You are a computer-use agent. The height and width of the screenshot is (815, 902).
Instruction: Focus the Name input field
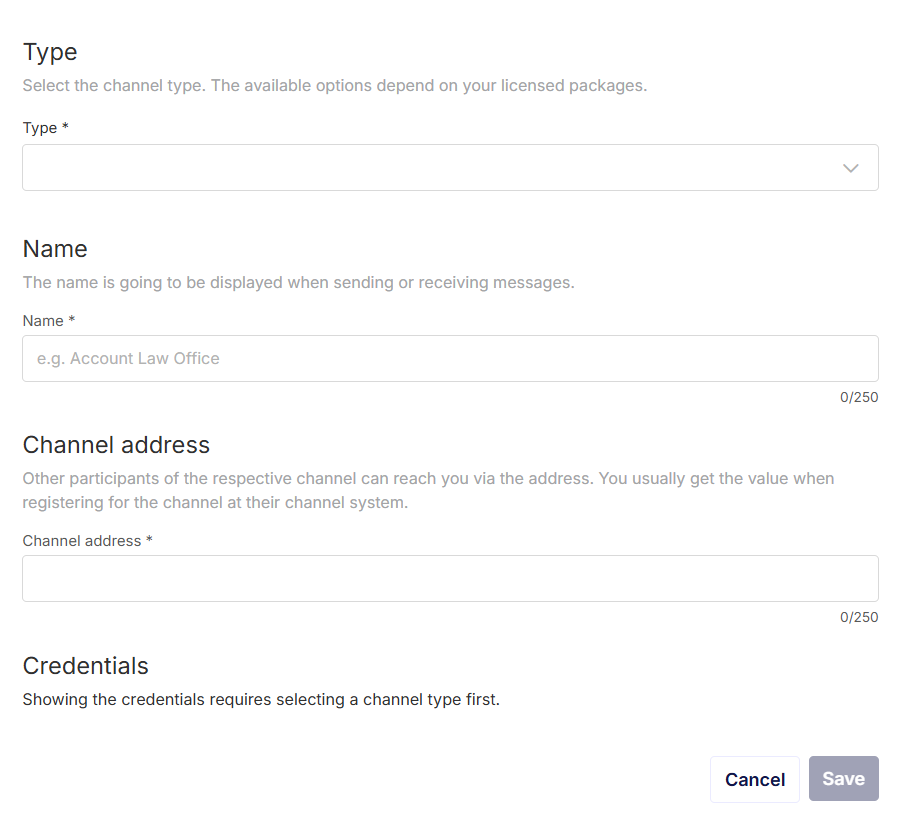450,358
